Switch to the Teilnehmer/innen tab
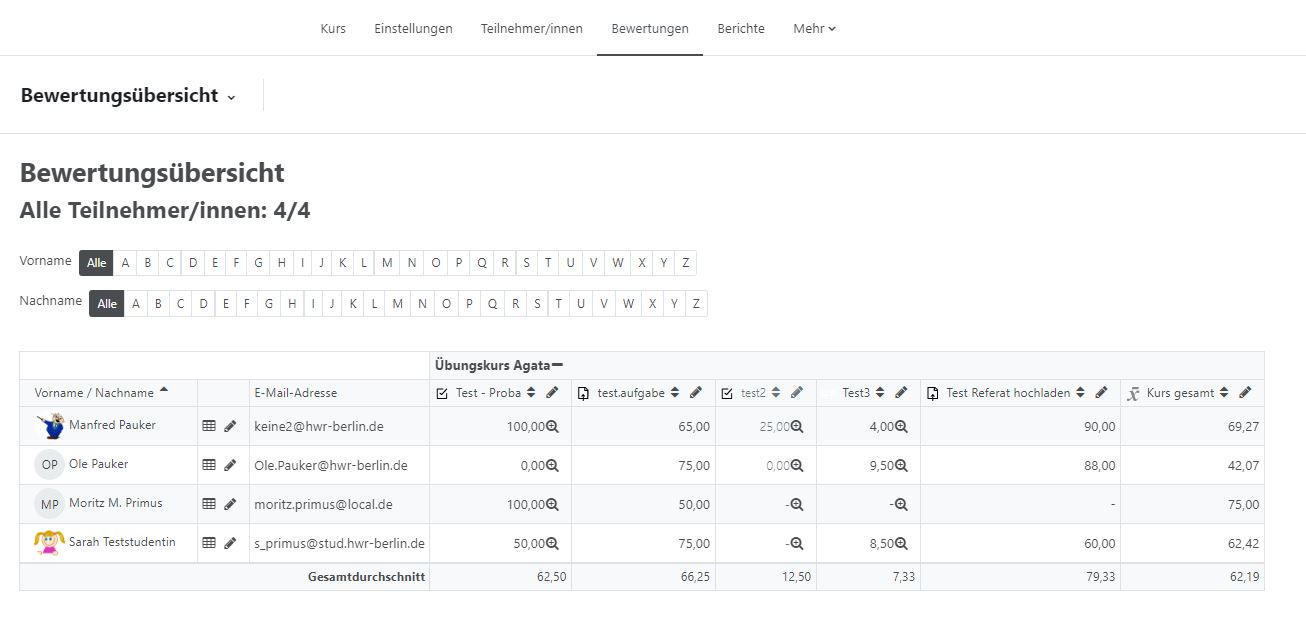The height and width of the screenshot is (637, 1306). 531,28
